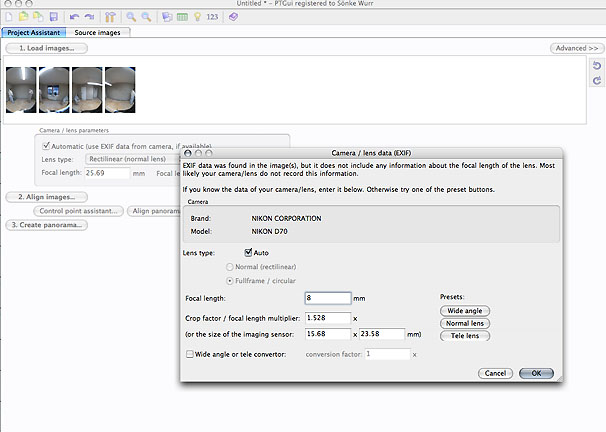Click the Open project folder icon
This screenshot has height=432, width=606.
tap(23, 18)
